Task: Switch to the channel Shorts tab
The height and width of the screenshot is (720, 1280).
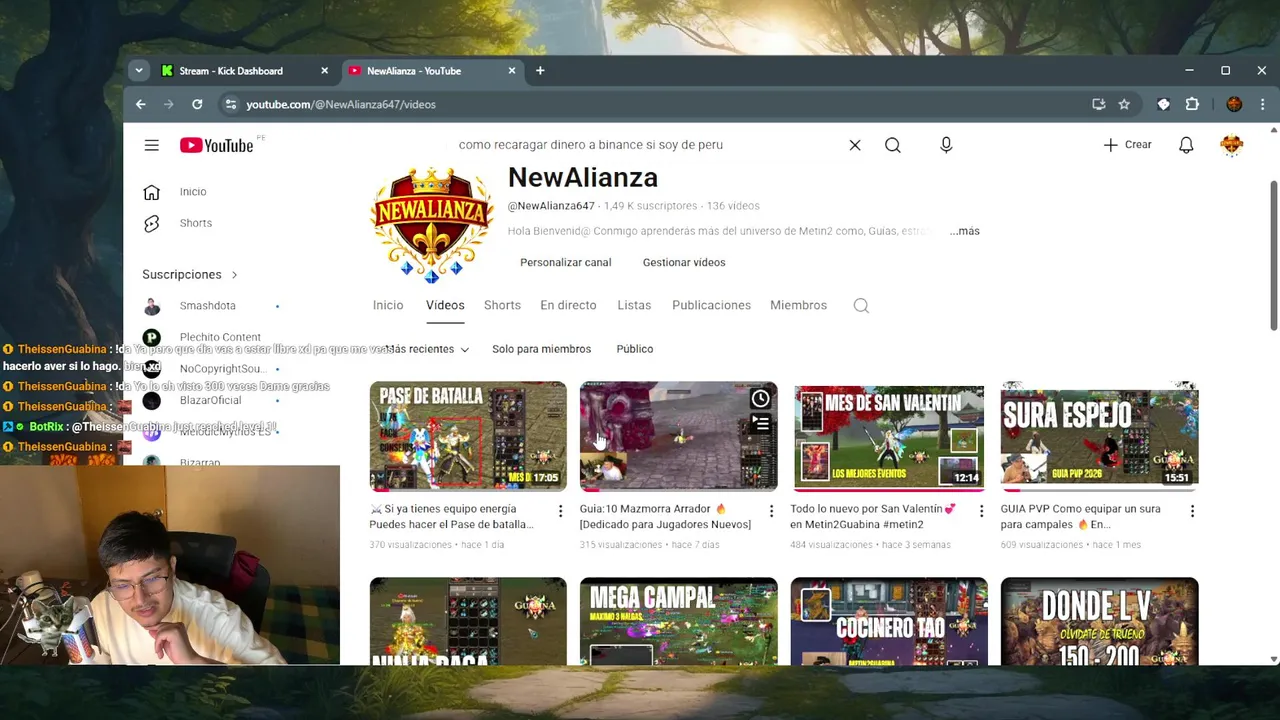Action: pos(502,305)
